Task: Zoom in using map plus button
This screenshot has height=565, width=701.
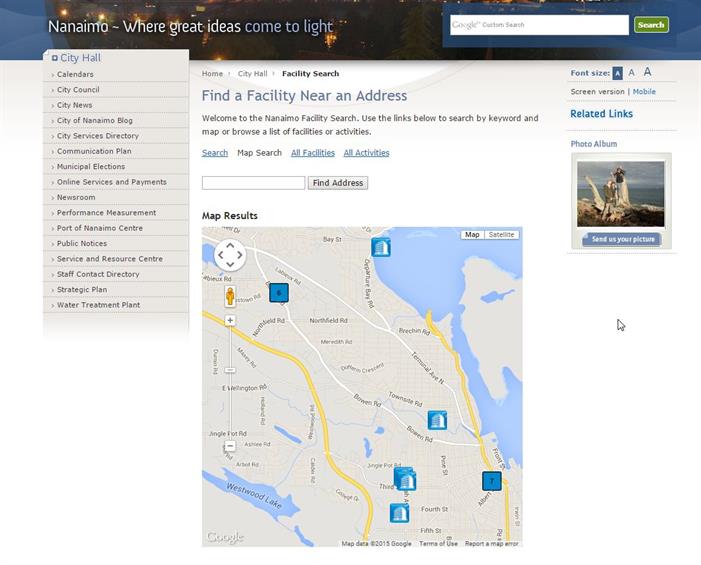Action: [230, 321]
